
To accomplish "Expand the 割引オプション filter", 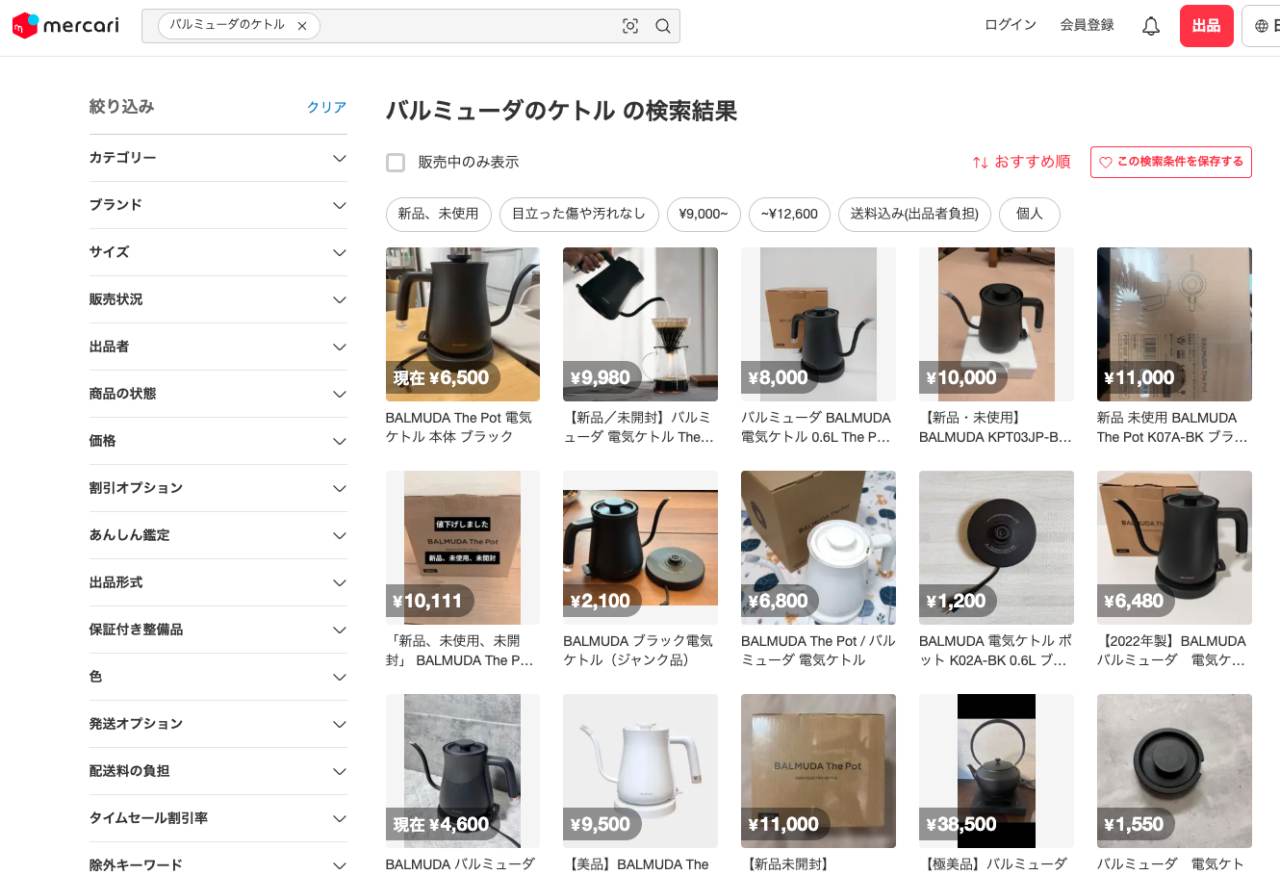I will click(x=218, y=488).
